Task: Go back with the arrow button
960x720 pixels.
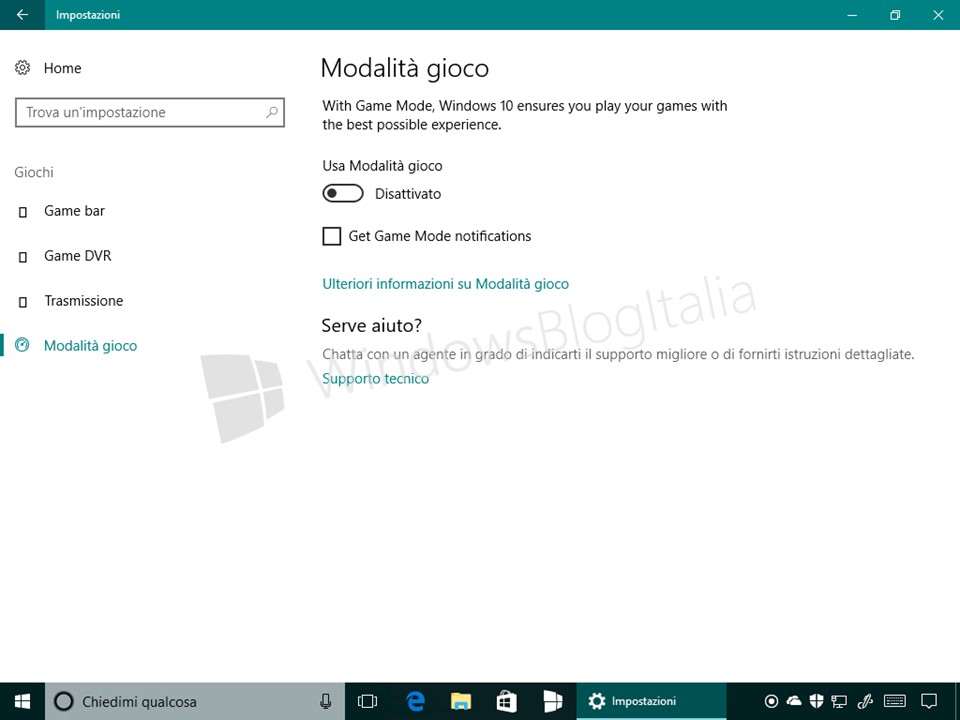Action: pos(22,15)
